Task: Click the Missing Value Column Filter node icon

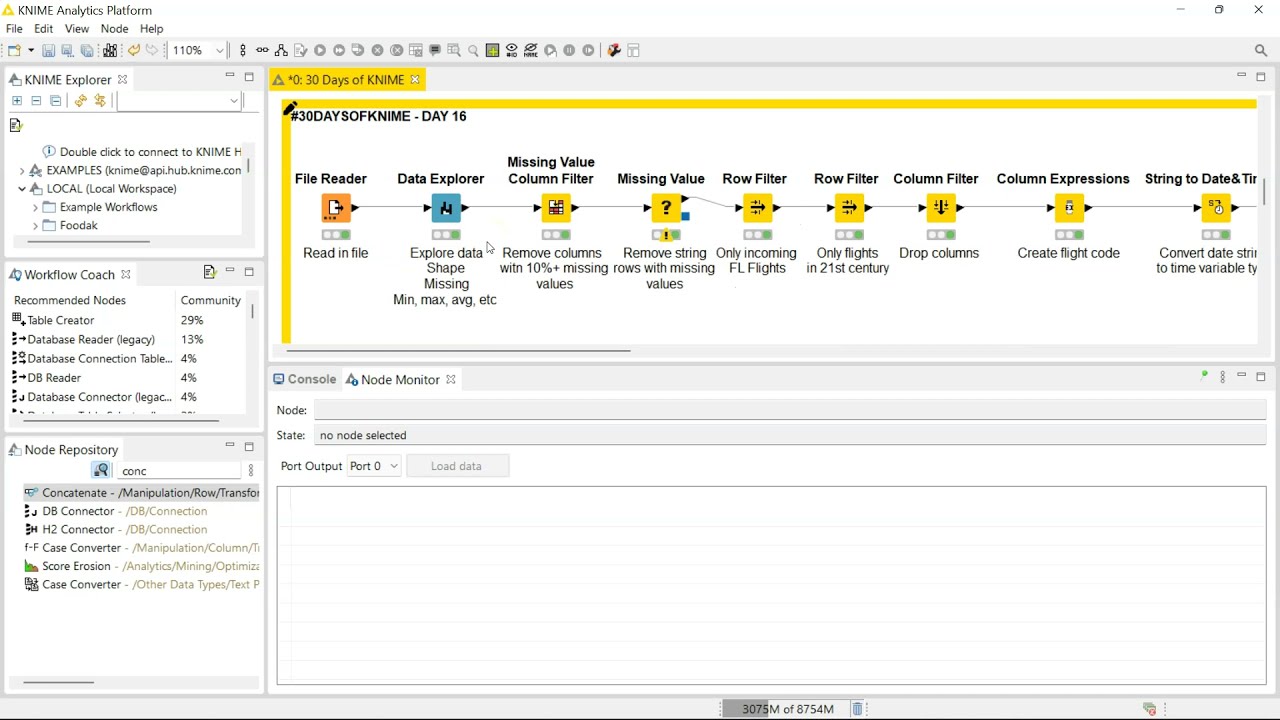Action: [556, 208]
